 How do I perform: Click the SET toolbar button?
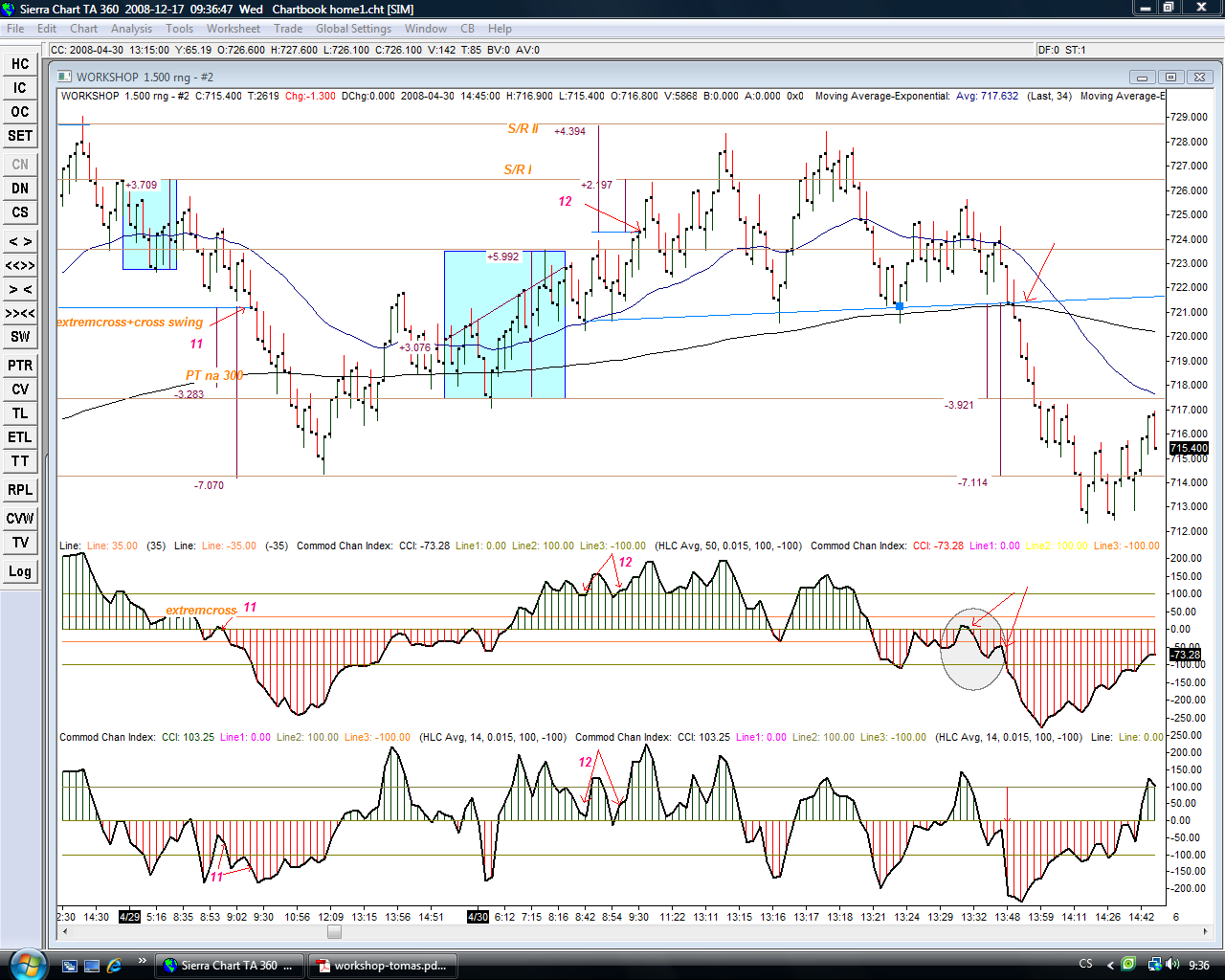(20, 136)
